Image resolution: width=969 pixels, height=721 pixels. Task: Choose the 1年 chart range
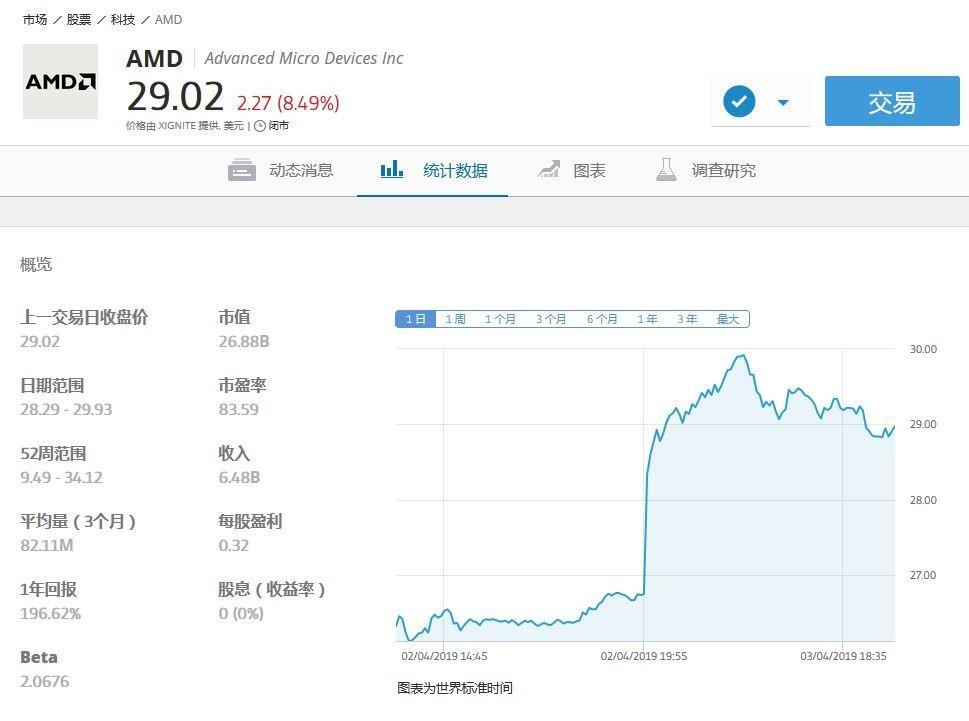click(x=647, y=319)
